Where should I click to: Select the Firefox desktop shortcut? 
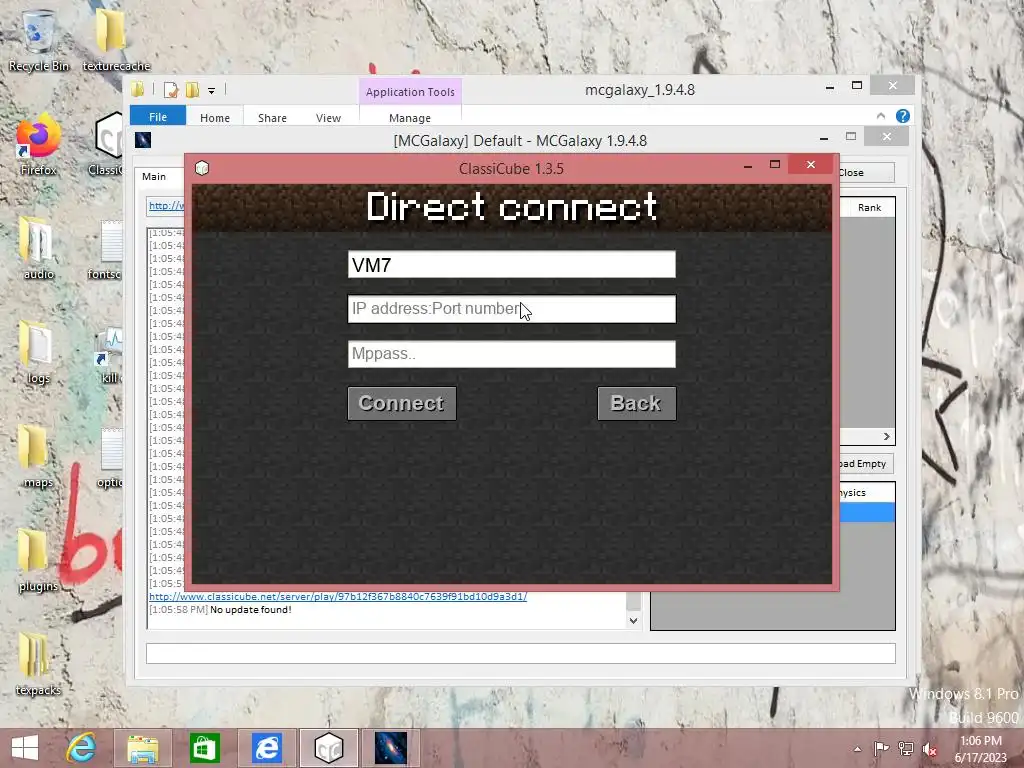(38, 145)
